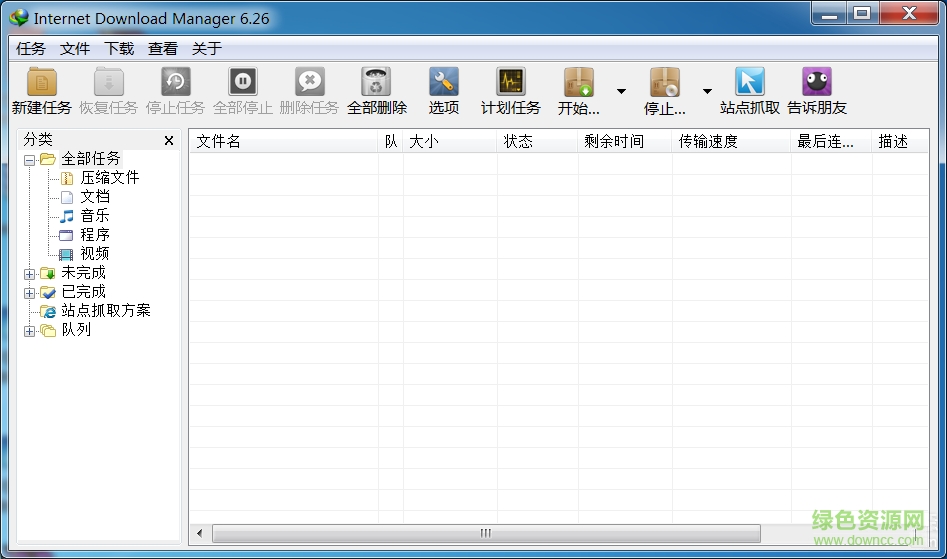Open dropdown arrow next to 开始...

click(x=621, y=91)
